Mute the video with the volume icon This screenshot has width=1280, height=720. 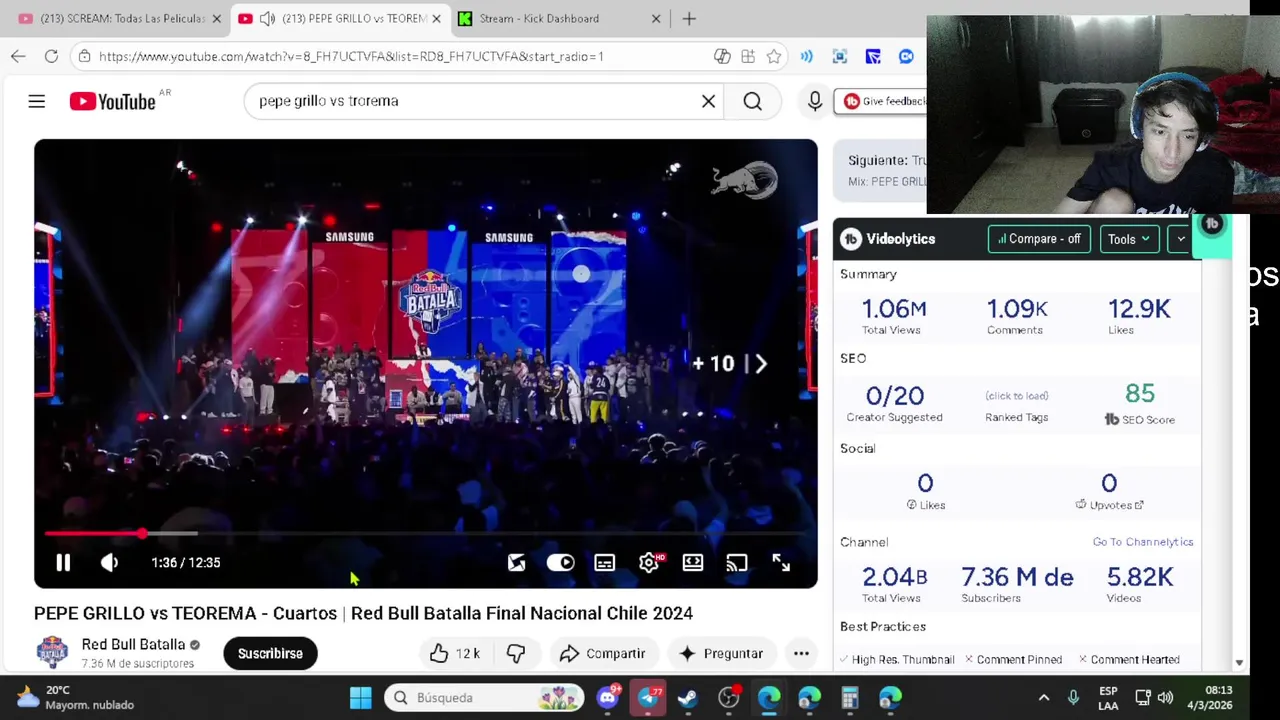(110, 563)
